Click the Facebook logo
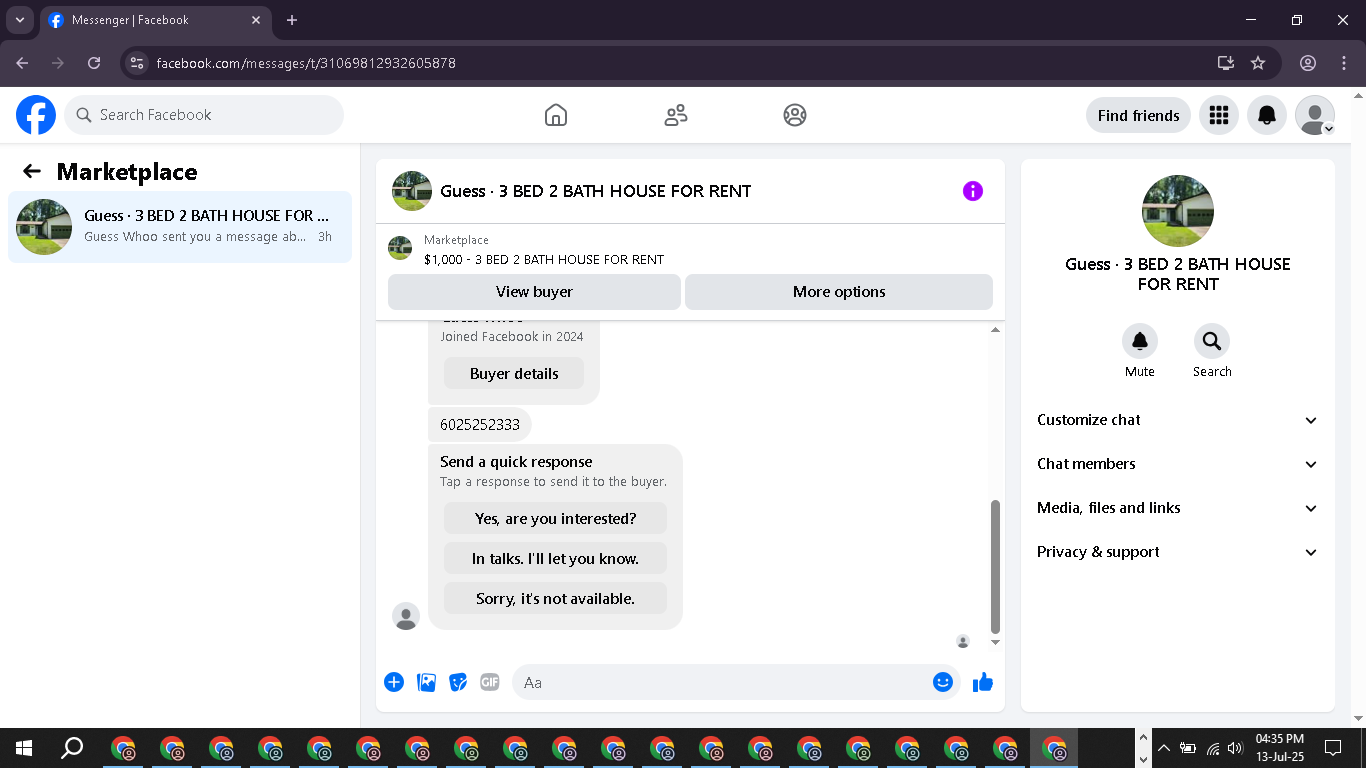The image size is (1366, 768). click(x=36, y=115)
